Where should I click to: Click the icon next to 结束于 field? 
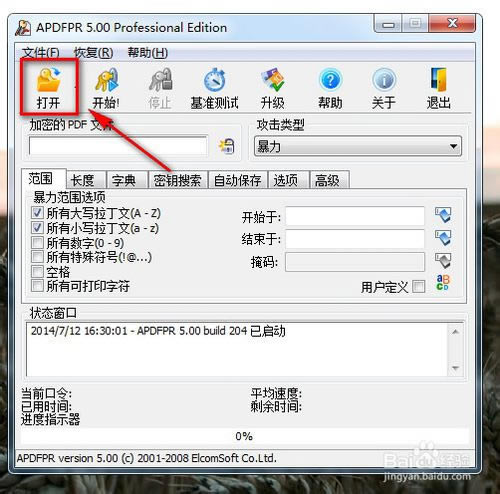point(443,238)
